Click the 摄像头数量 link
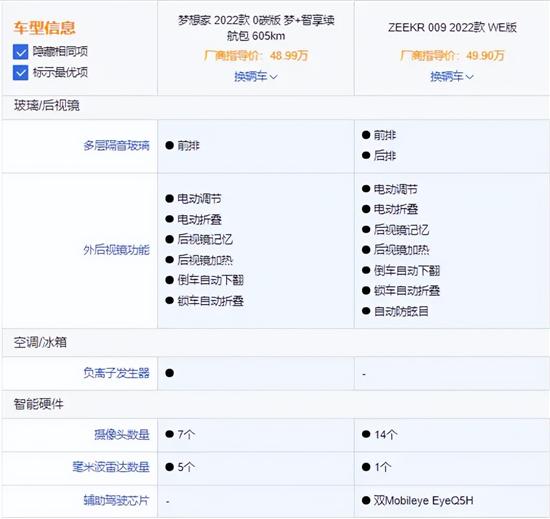 [122, 434]
